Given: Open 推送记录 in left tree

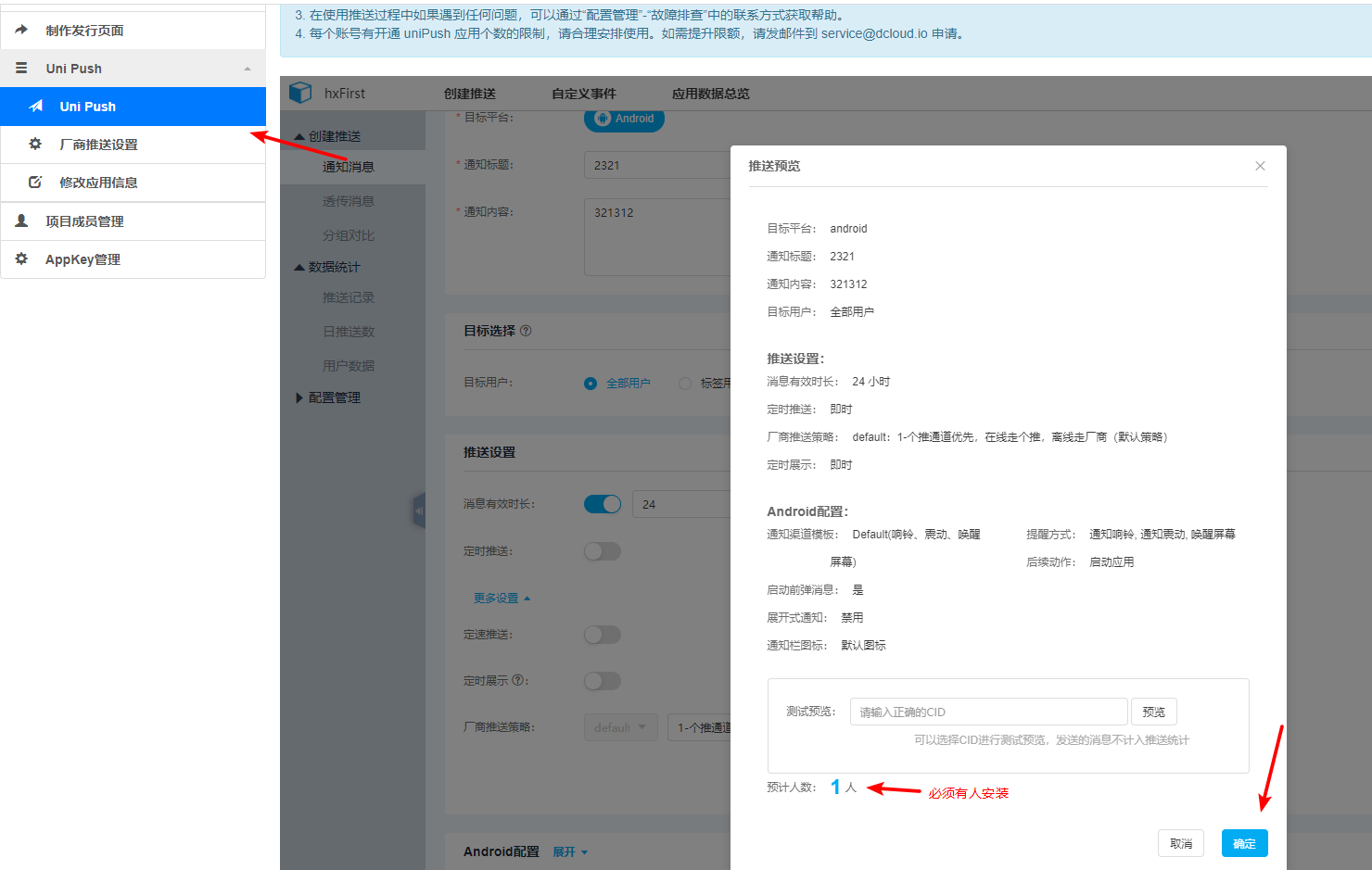Looking at the screenshot, I should (349, 297).
